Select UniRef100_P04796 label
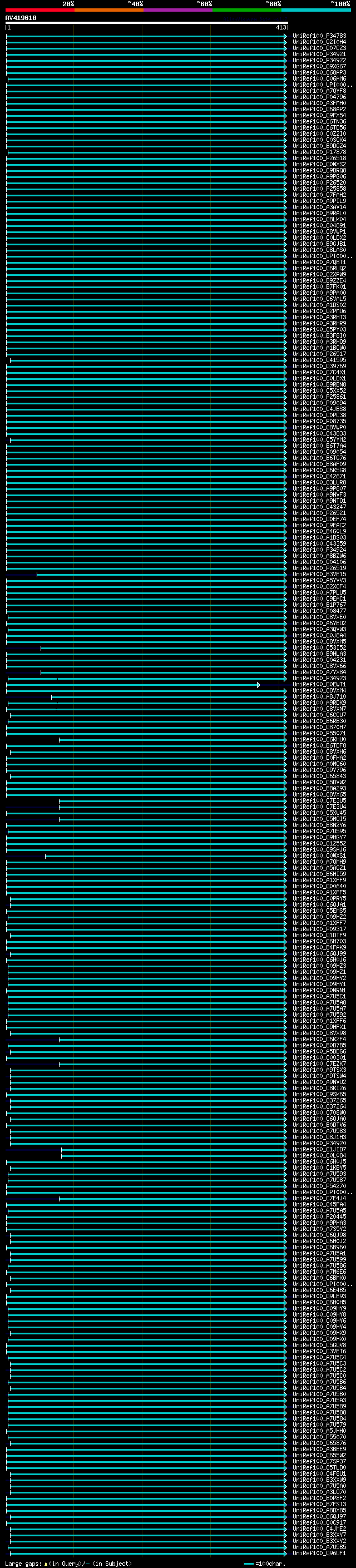 (x=319, y=97)
